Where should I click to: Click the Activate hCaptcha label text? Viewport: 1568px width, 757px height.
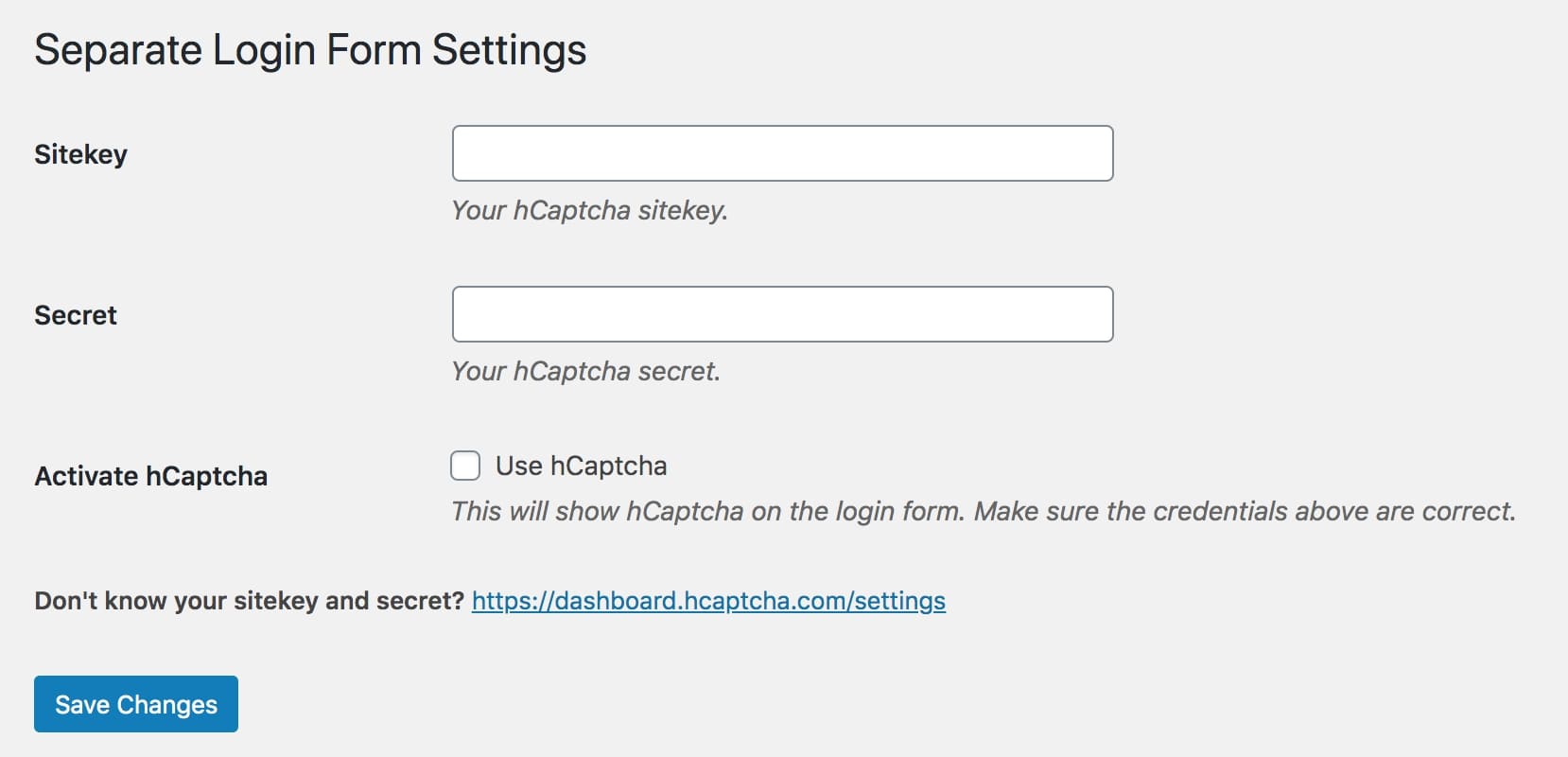point(151,476)
